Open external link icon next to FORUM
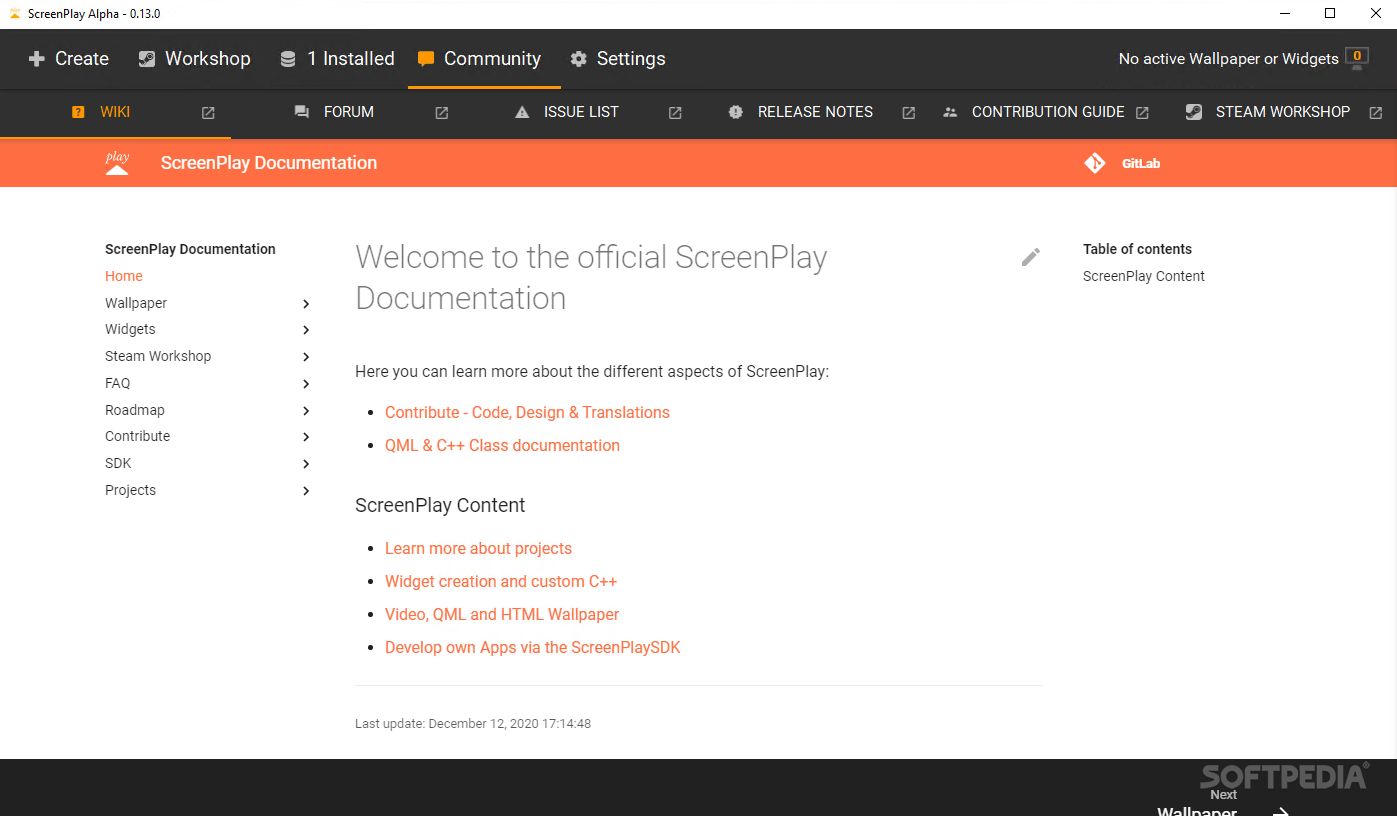 [442, 113]
